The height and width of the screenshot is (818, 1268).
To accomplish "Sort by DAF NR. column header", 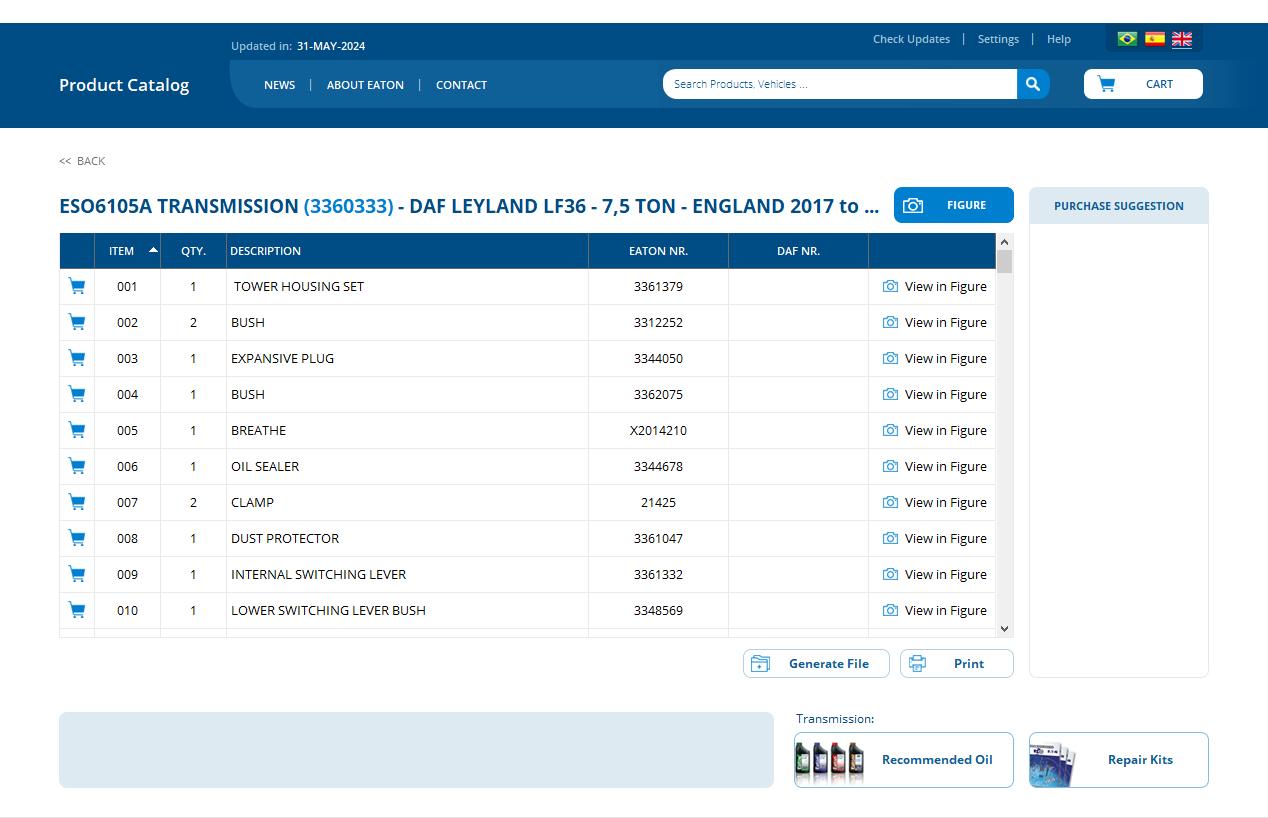I will [x=798, y=251].
